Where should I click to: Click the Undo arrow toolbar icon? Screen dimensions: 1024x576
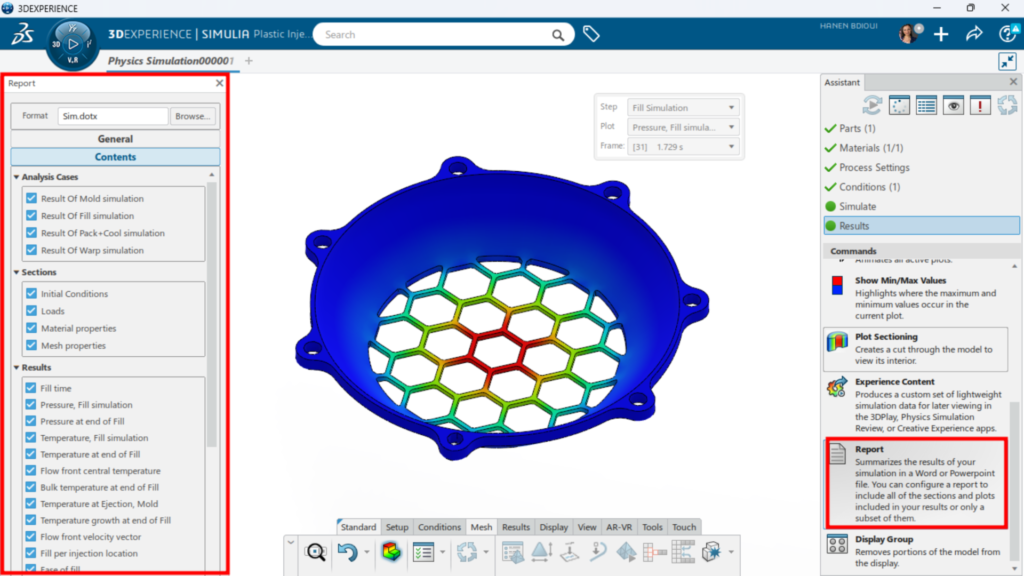click(347, 552)
